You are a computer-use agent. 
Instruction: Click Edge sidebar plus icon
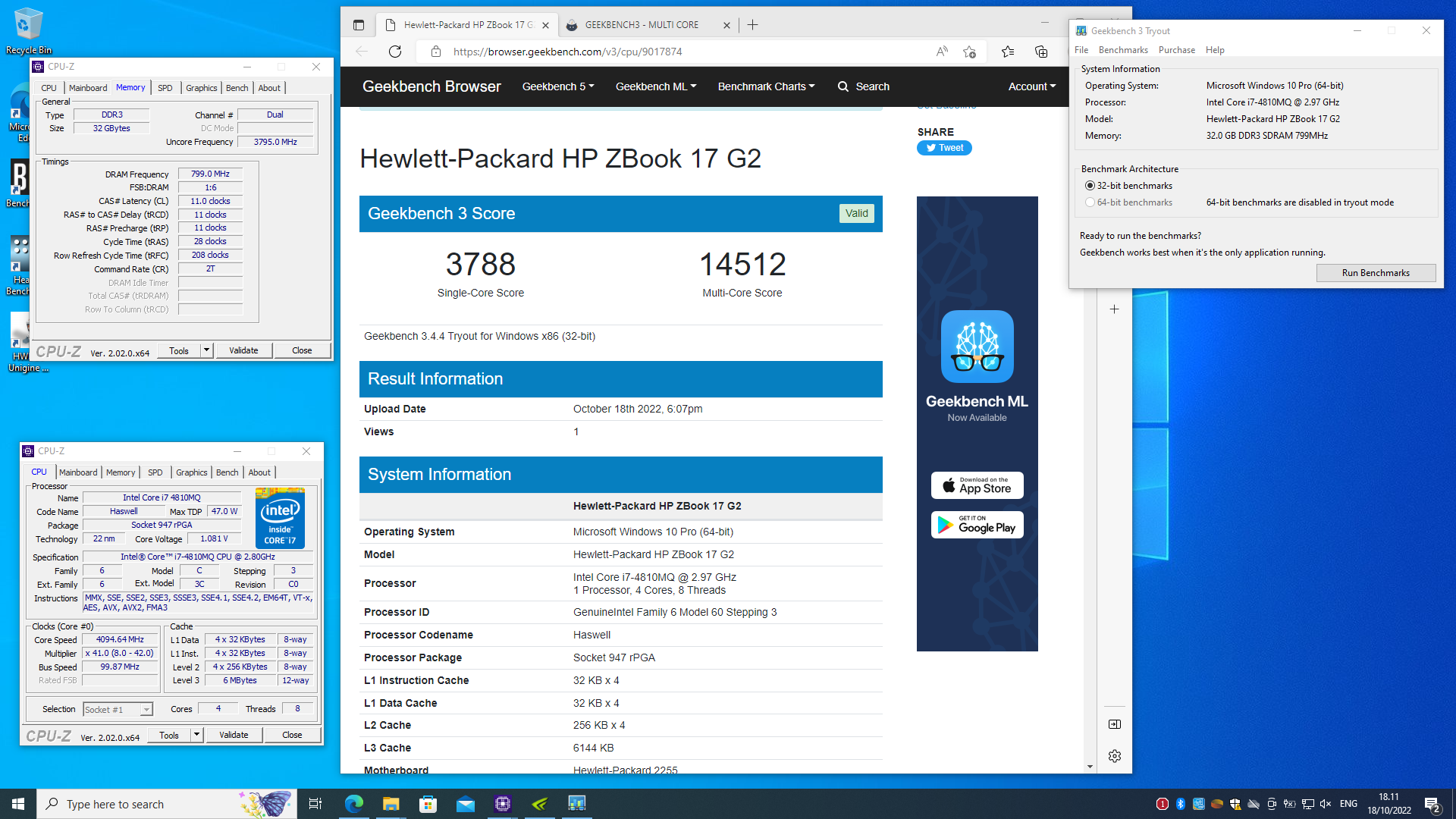(1114, 309)
